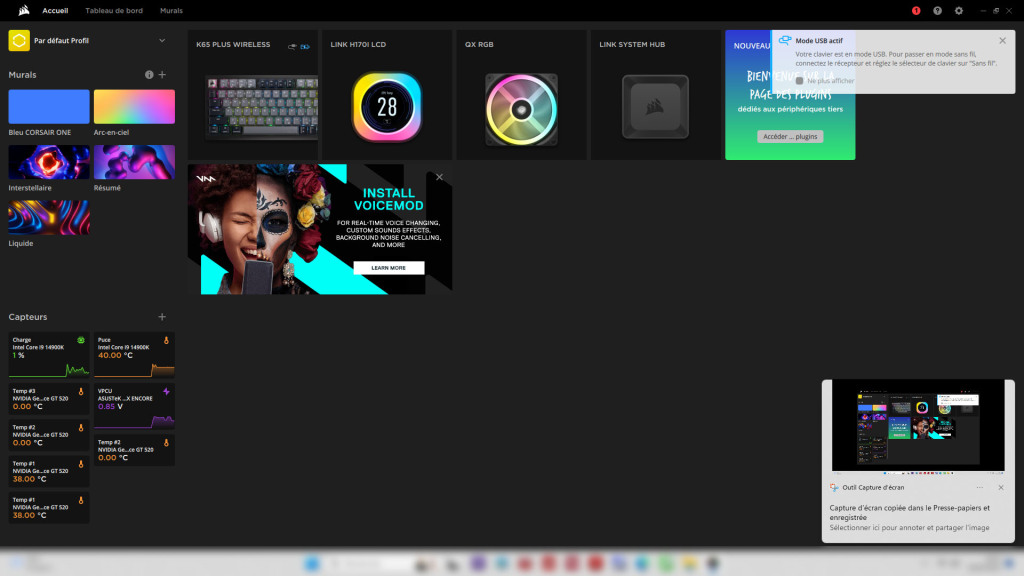The image size is (1024, 576).
Task: Open the LINK H170I LCD device card
Action: click(387, 95)
